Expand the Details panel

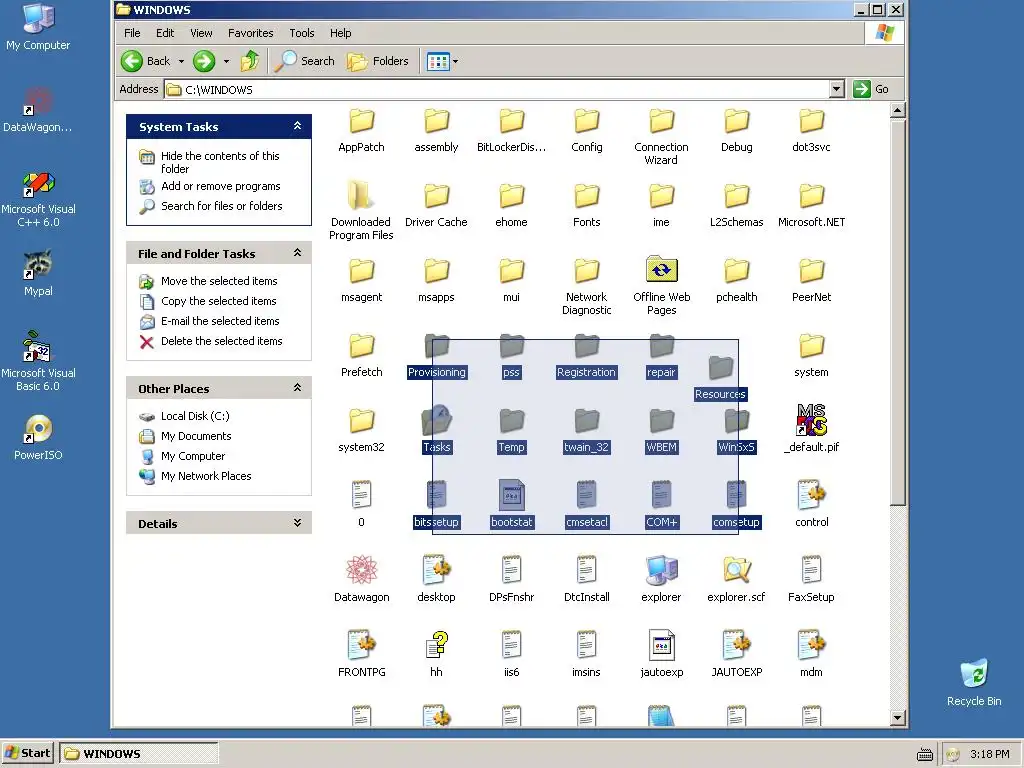[x=297, y=523]
